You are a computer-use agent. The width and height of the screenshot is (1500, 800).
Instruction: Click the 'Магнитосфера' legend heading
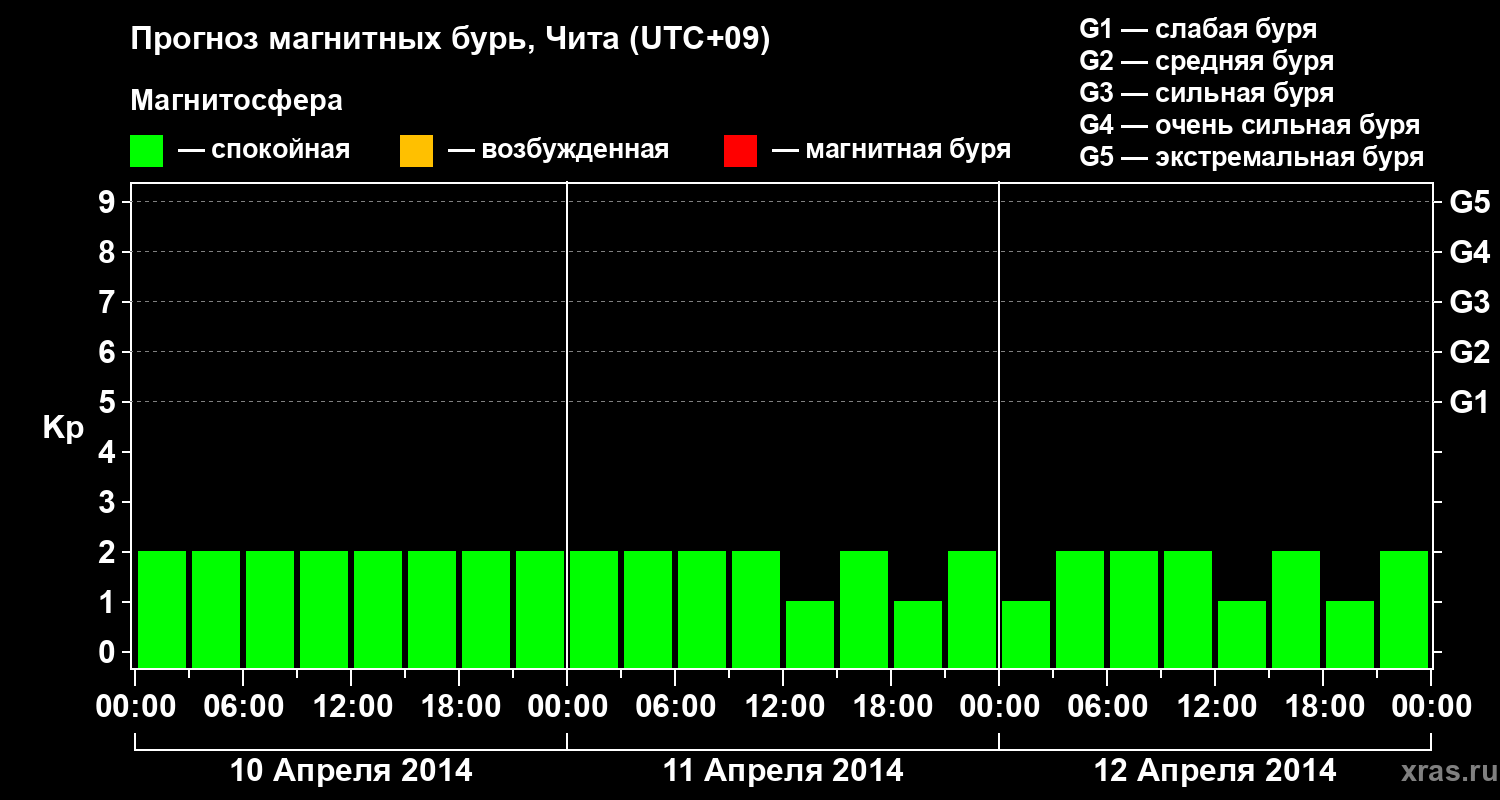tap(237, 101)
